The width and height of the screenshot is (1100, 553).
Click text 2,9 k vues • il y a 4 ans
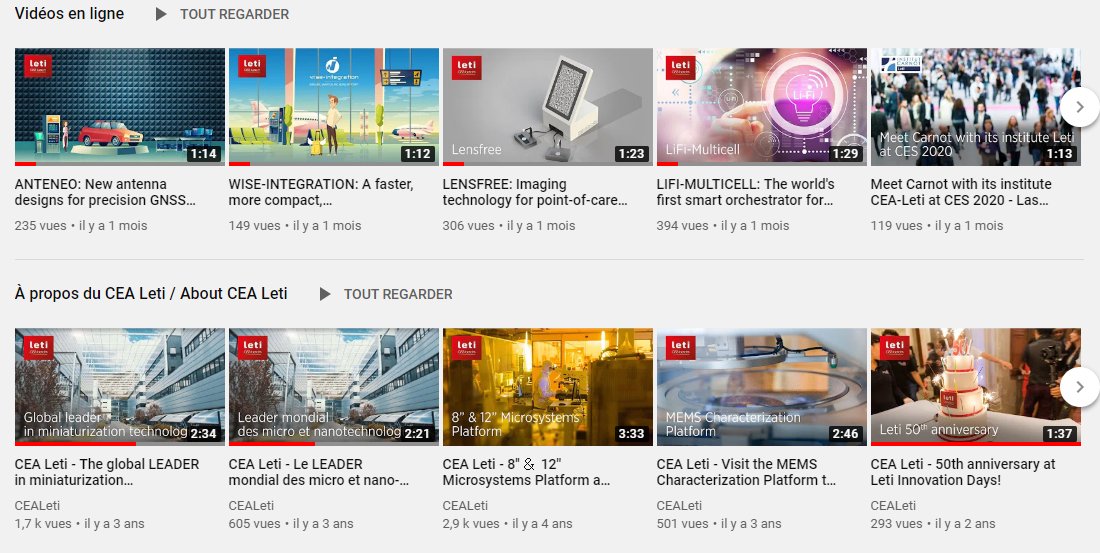pyautogui.click(x=507, y=524)
